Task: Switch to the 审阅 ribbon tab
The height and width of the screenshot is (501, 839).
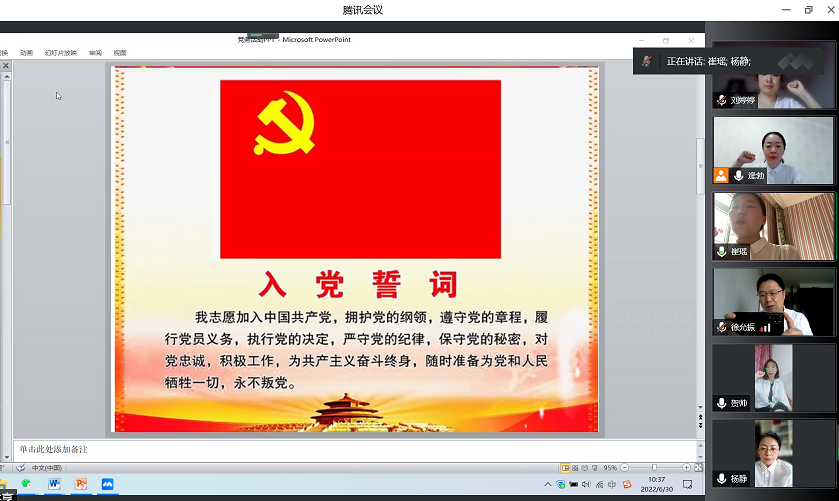Action: (95, 53)
